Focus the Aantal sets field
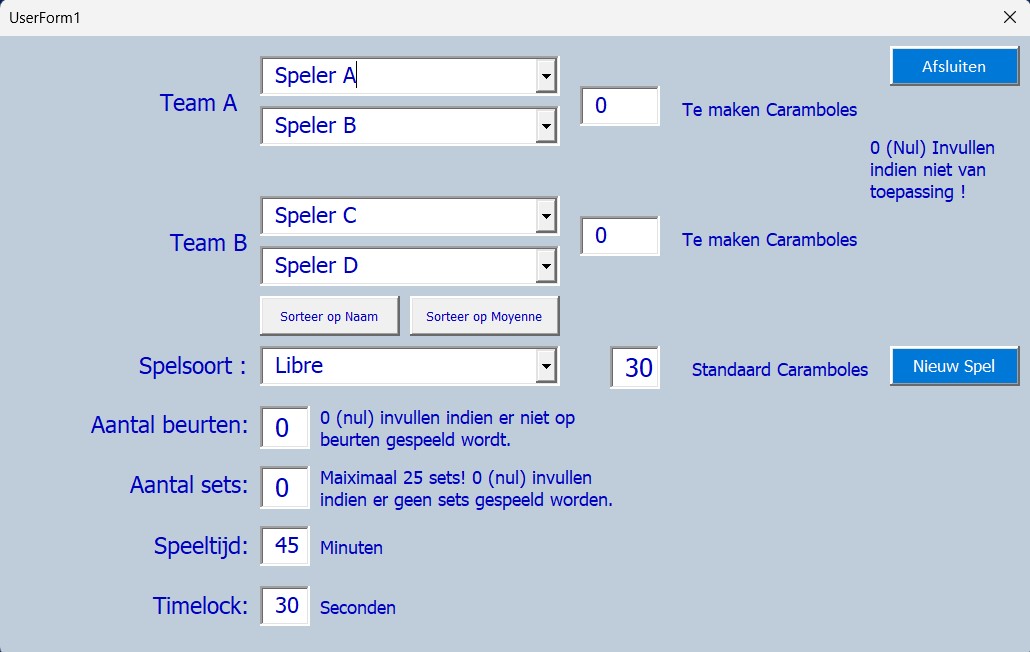This screenshot has width=1030, height=652. [x=284, y=487]
